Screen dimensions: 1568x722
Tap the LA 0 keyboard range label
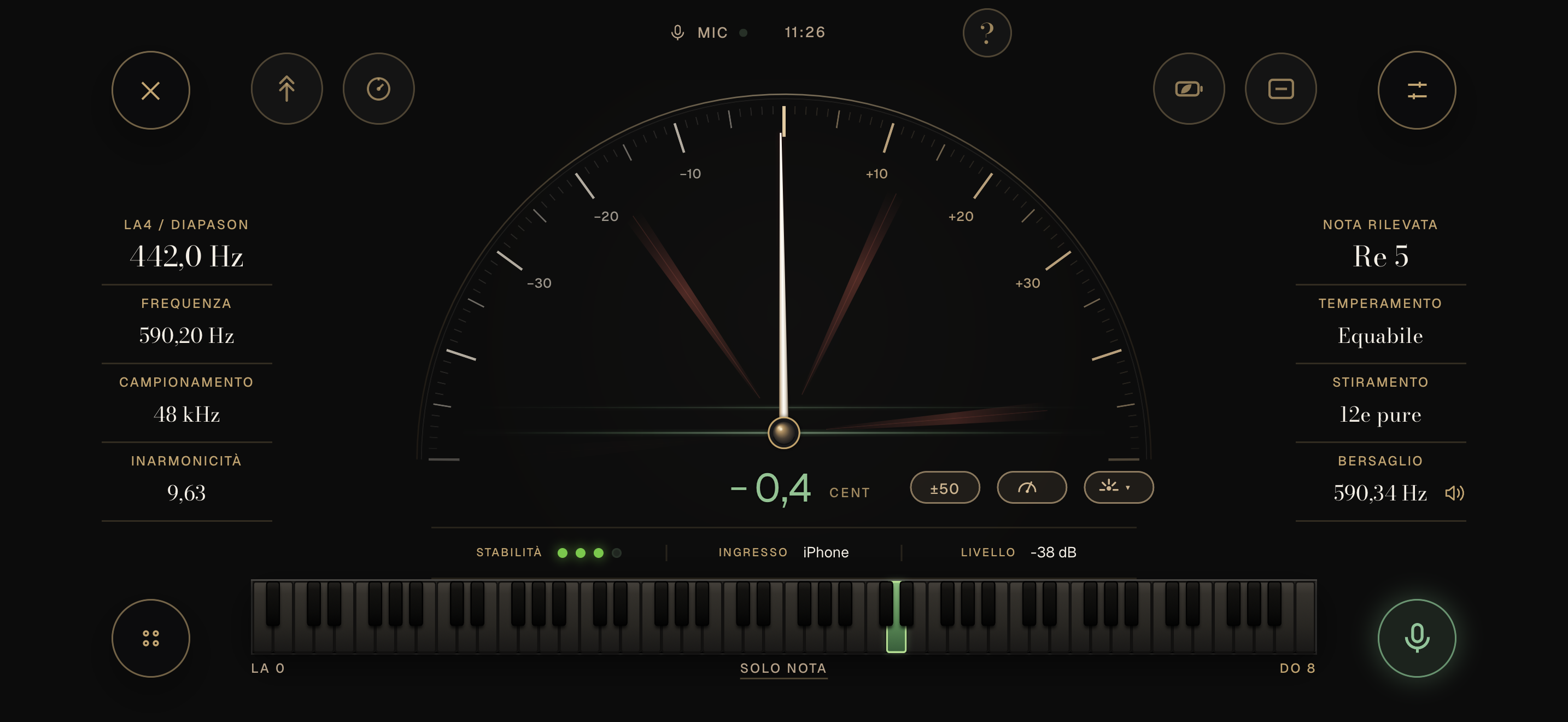268,668
